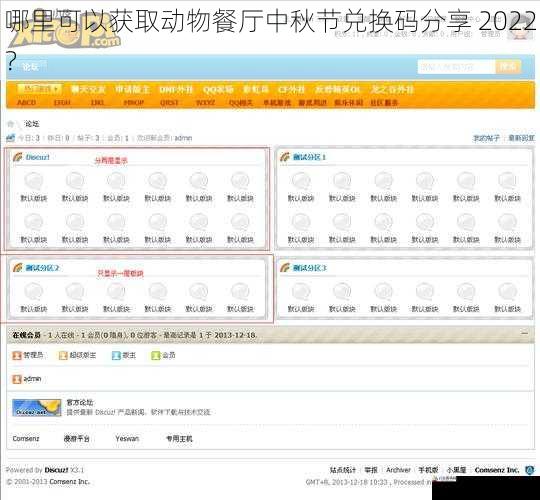Open the 专用主机 friend link
The width and height of the screenshot is (540, 500).
(x=179, y=439)
